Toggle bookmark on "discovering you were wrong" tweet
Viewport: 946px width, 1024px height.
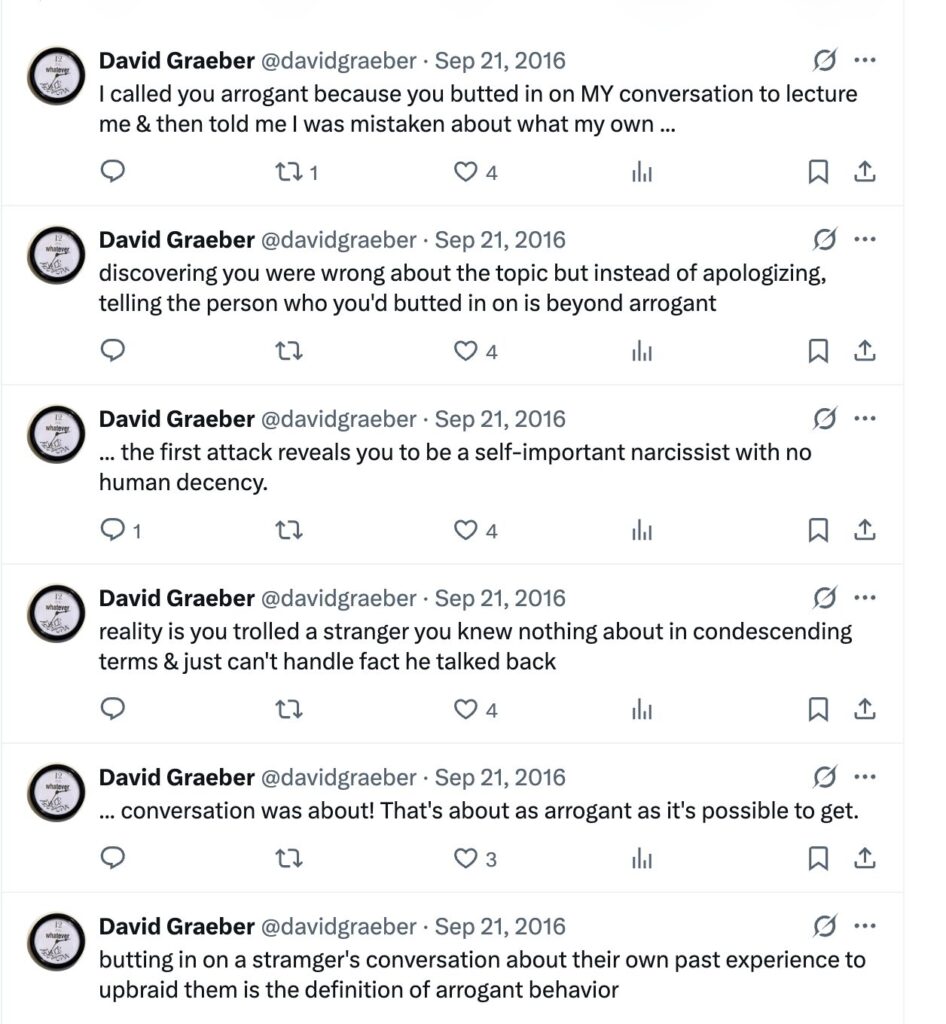click(818, 351)
